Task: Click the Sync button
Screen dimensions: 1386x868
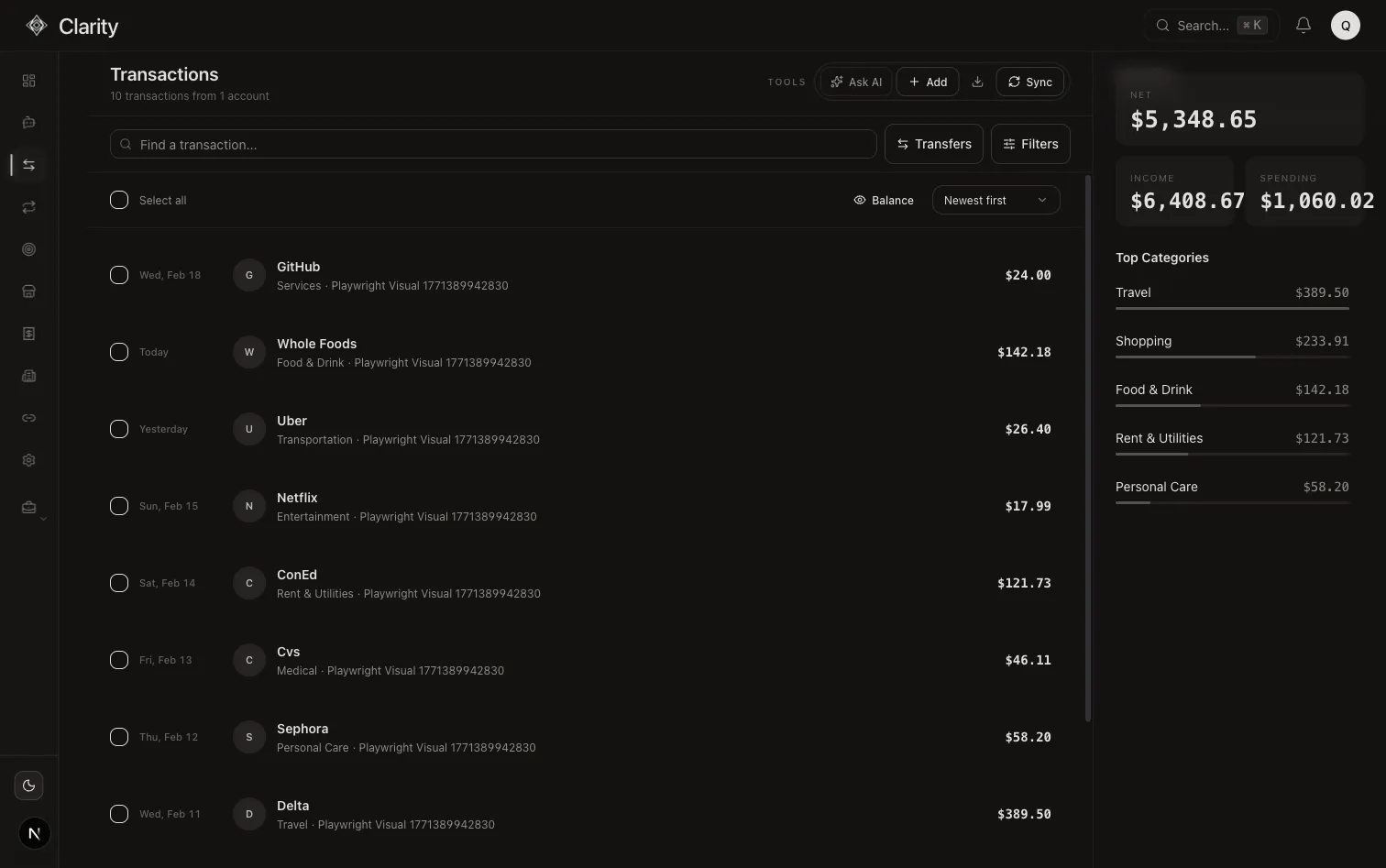Action: coord(1029,82)
